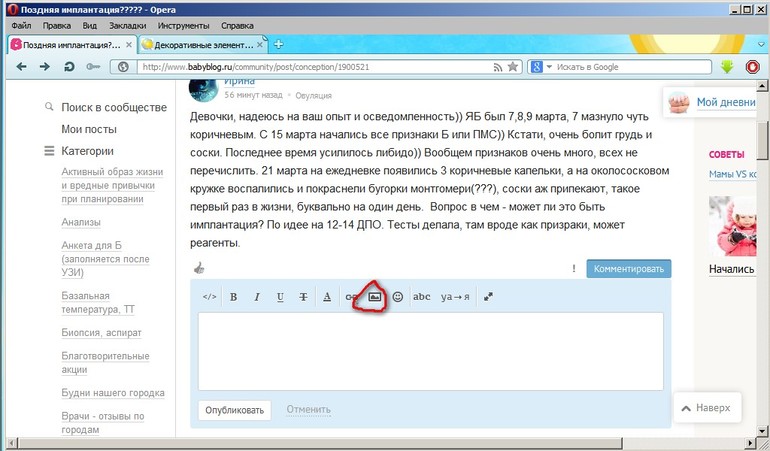Publish comment with Опубликовать button
This screenshot has height=451, width=770.
(235, 410)
